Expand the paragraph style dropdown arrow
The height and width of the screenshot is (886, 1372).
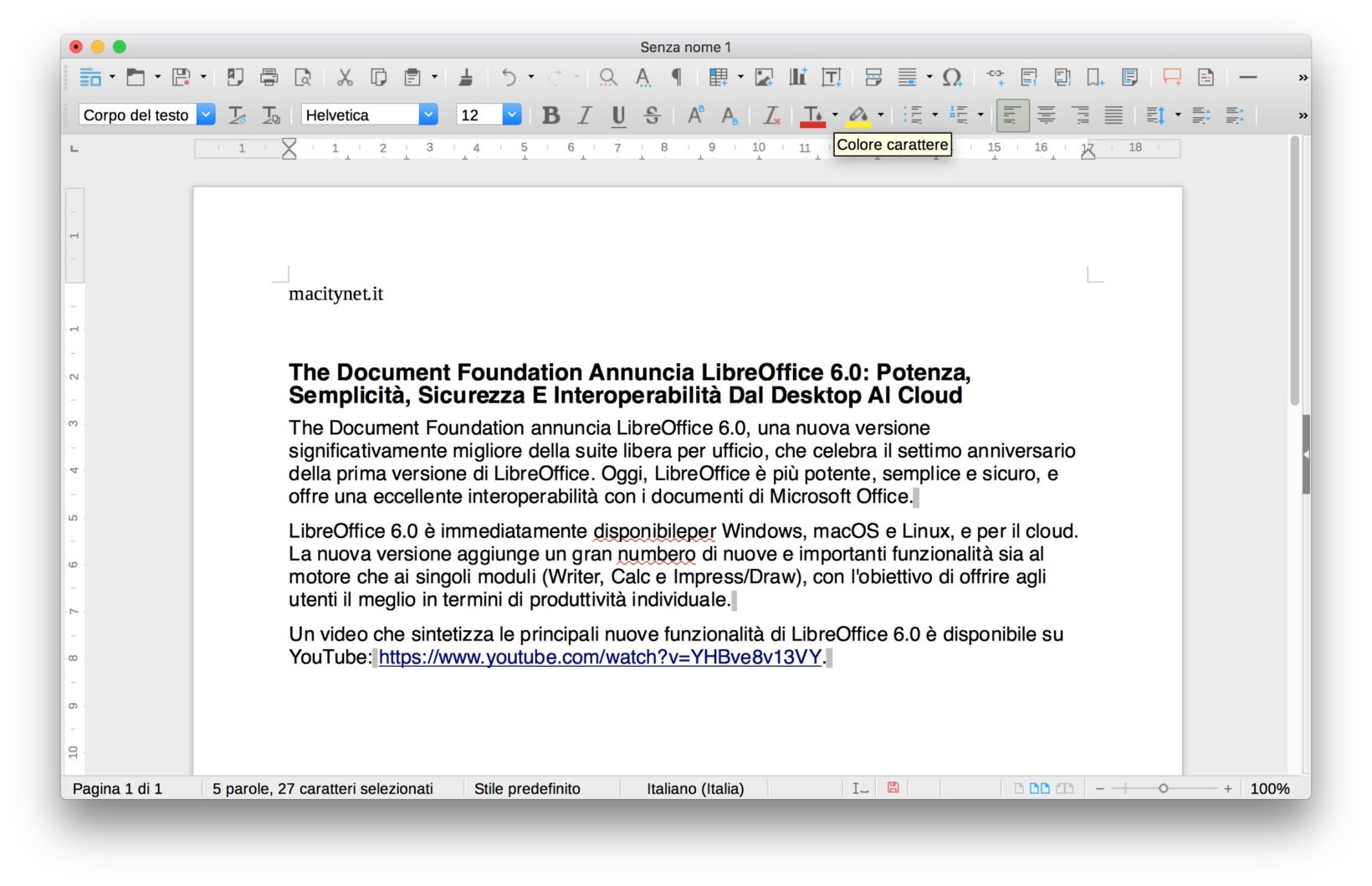pyautogui.click(x=206, y=115)
